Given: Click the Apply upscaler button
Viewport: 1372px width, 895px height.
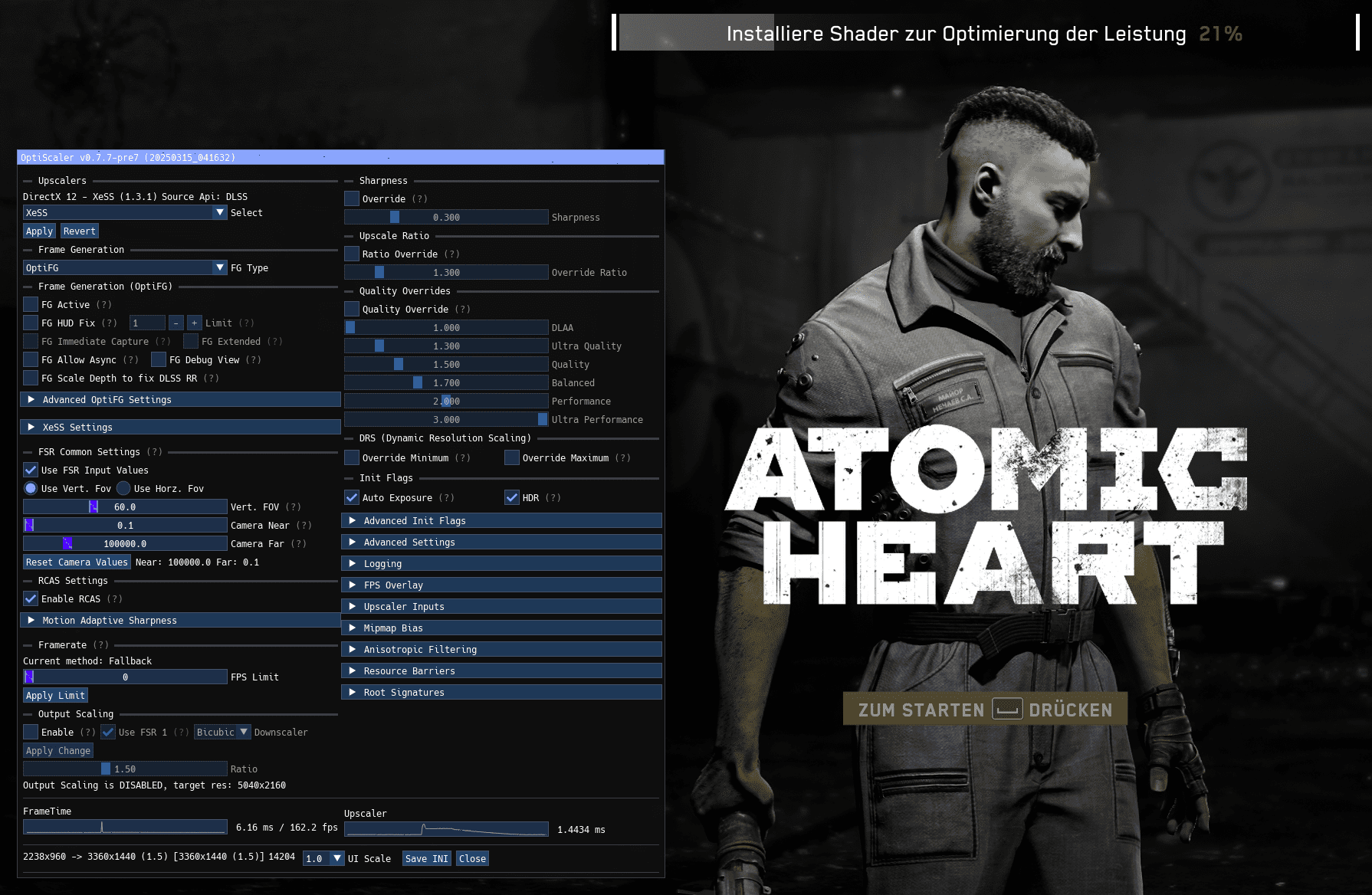Looking at the screenshot, I should point(39,231).
